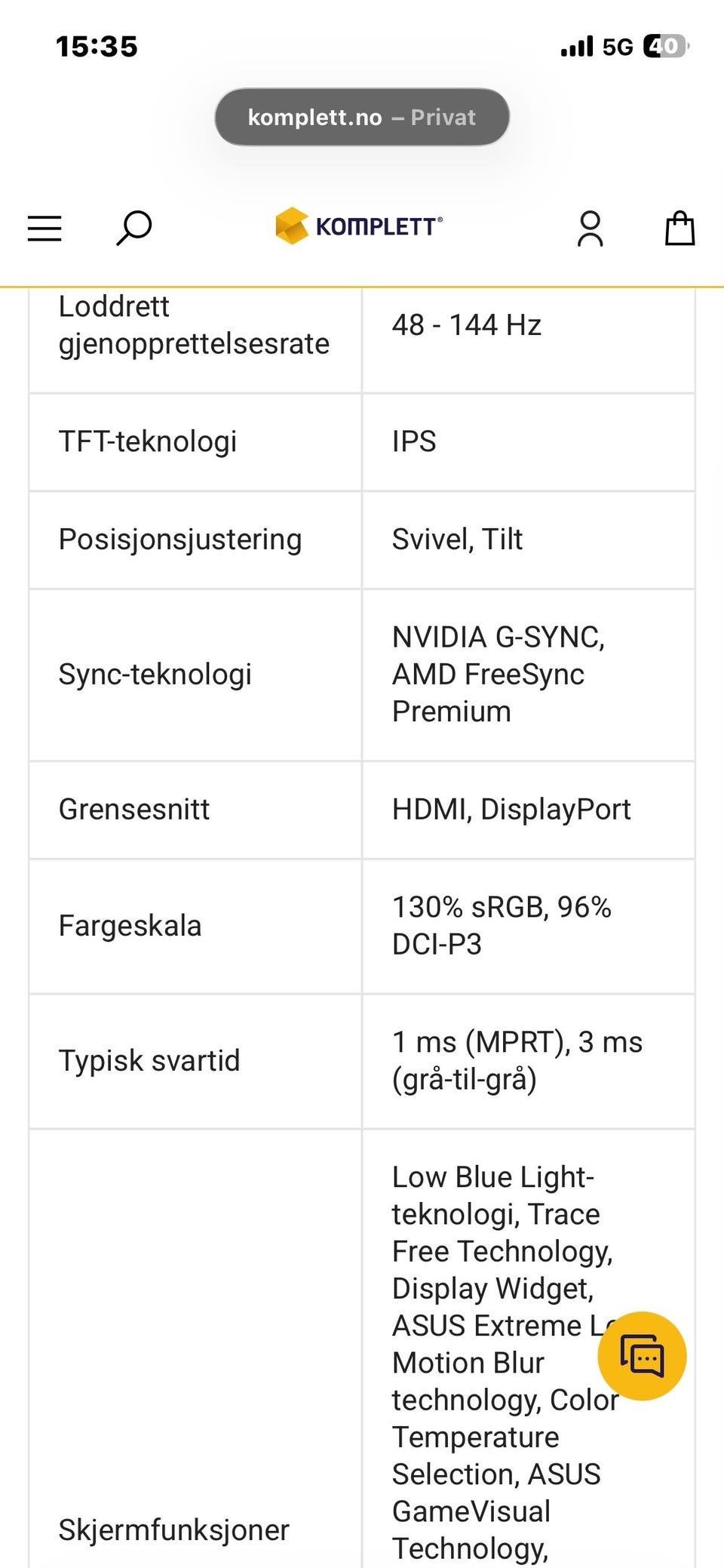The width and height of the screenshot is (724, 1568).
Task: Tap the IPS value cell
Action: [414, 441]
